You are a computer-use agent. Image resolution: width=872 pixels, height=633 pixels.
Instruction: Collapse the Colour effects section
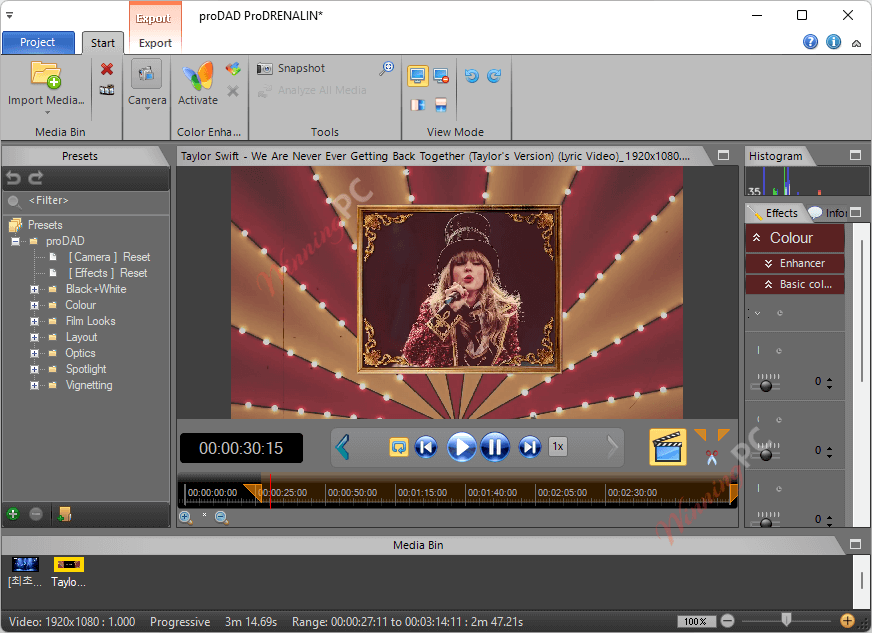pyautogui.click(x=795, y=238)
